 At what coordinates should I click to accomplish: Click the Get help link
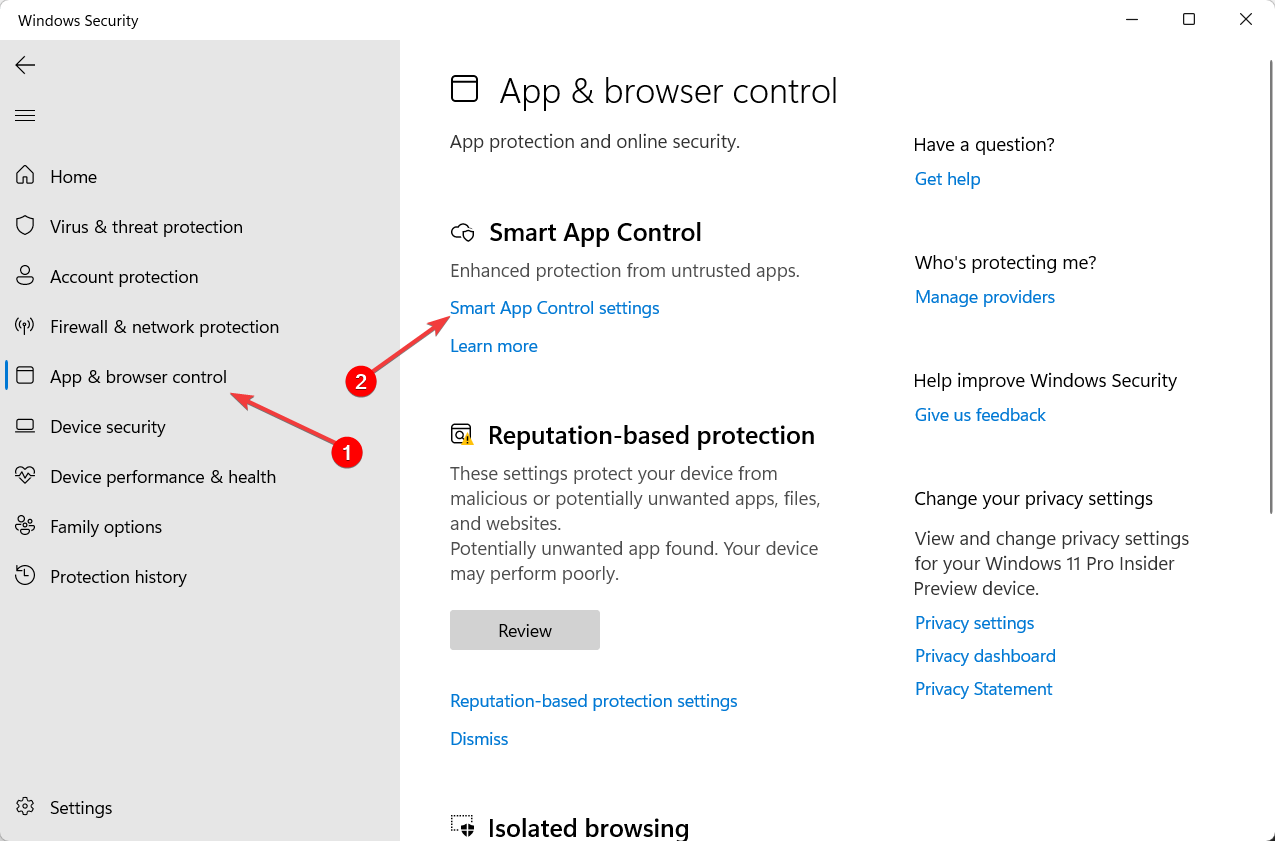(x=946, y=178)
